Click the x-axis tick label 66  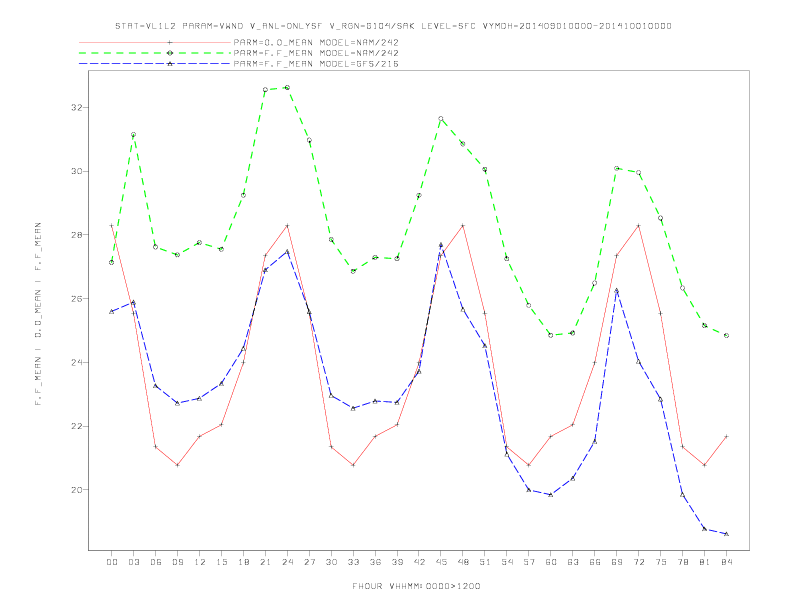pos(595,562)
